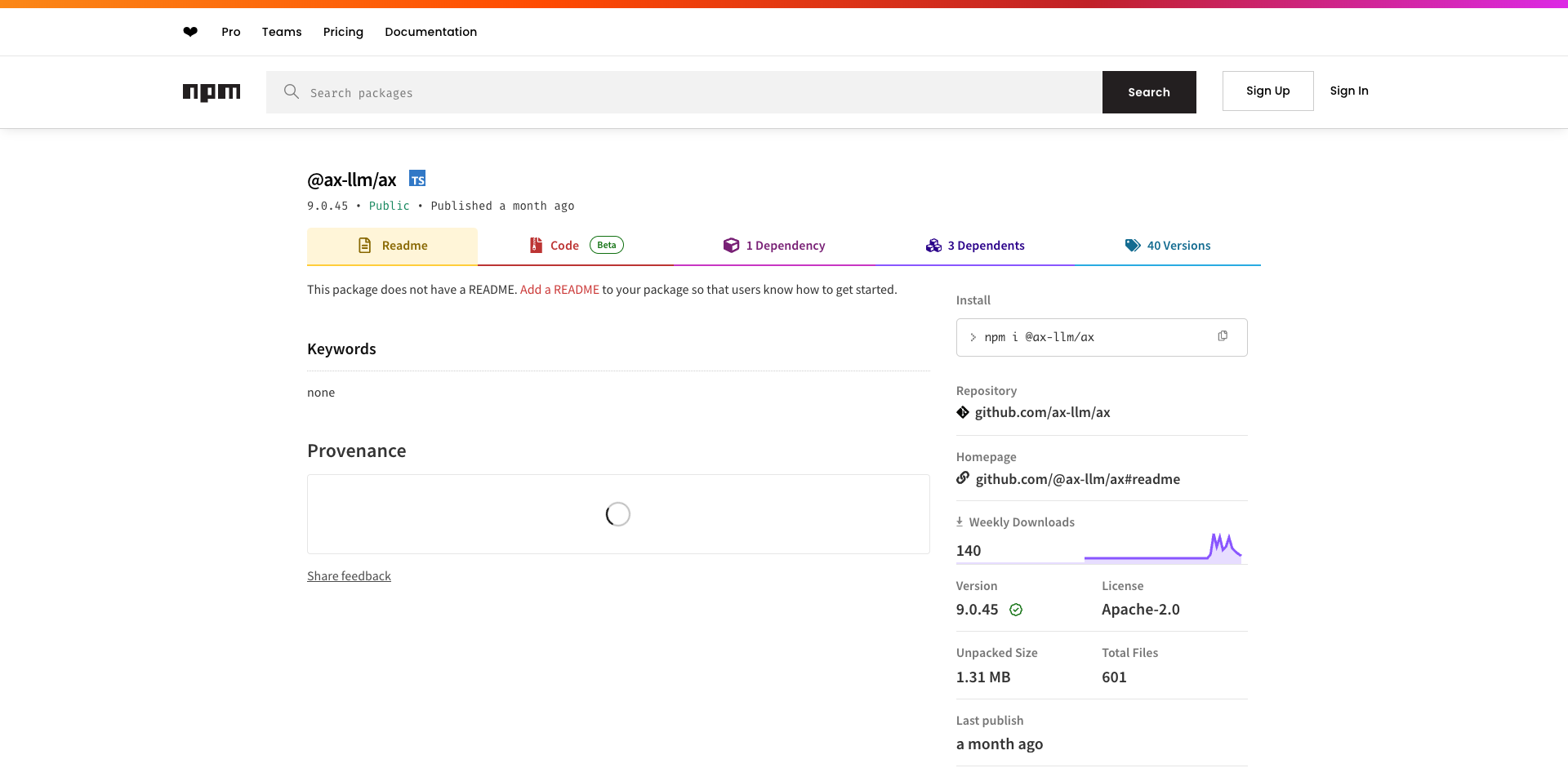This screenshot has width=1568, height=768.
Task: Click the Dependents tab cubes icon
Action: (x=933, y=245)
